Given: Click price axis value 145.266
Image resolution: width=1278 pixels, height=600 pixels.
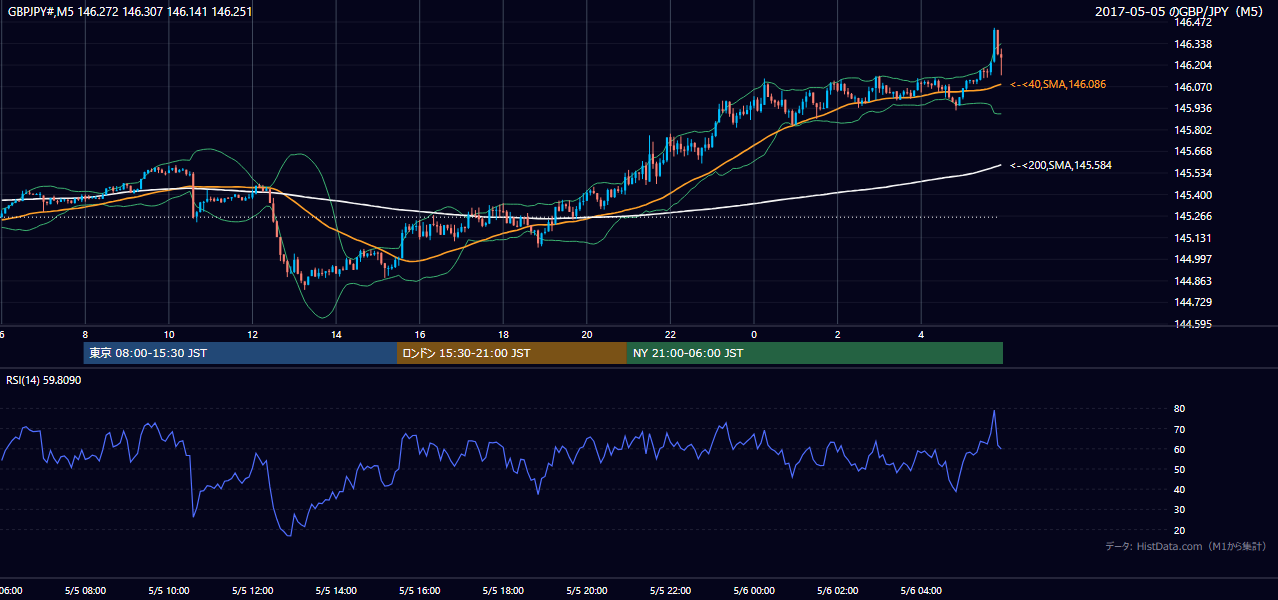Looking at the screenshot, I should pyautogui.click(x=1193, y=216).
